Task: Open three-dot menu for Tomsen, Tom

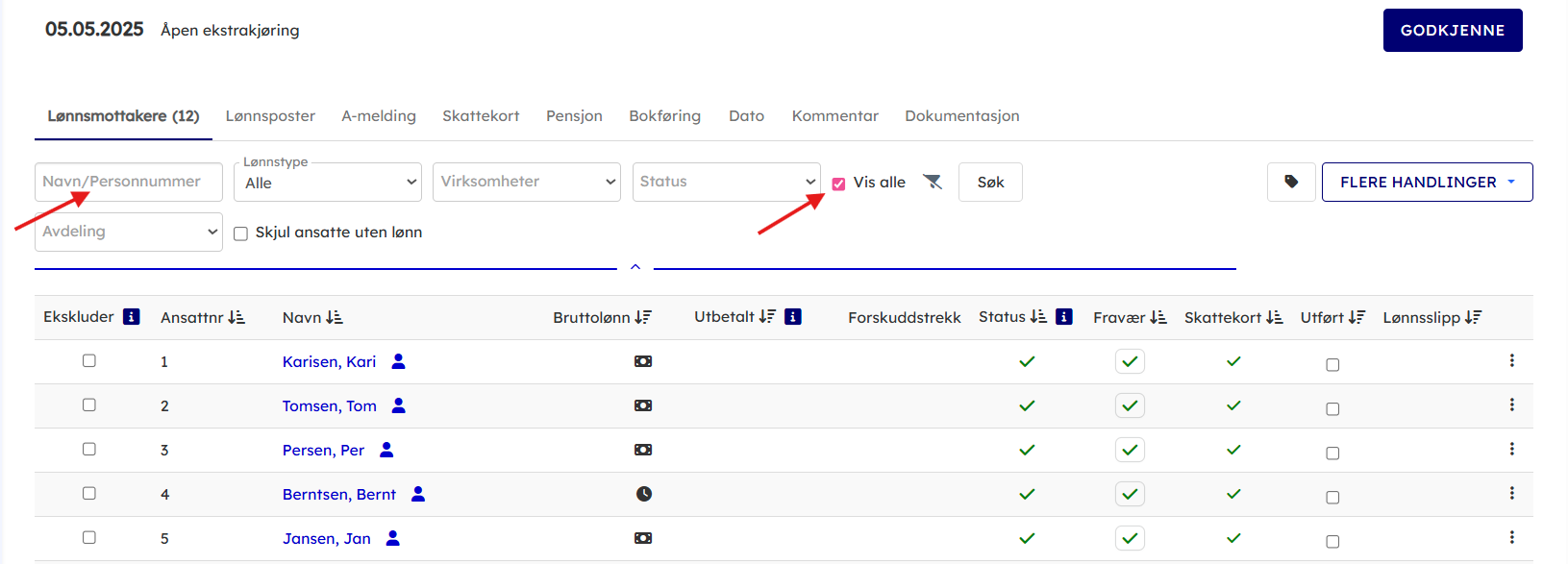Action: [1511, 405]
